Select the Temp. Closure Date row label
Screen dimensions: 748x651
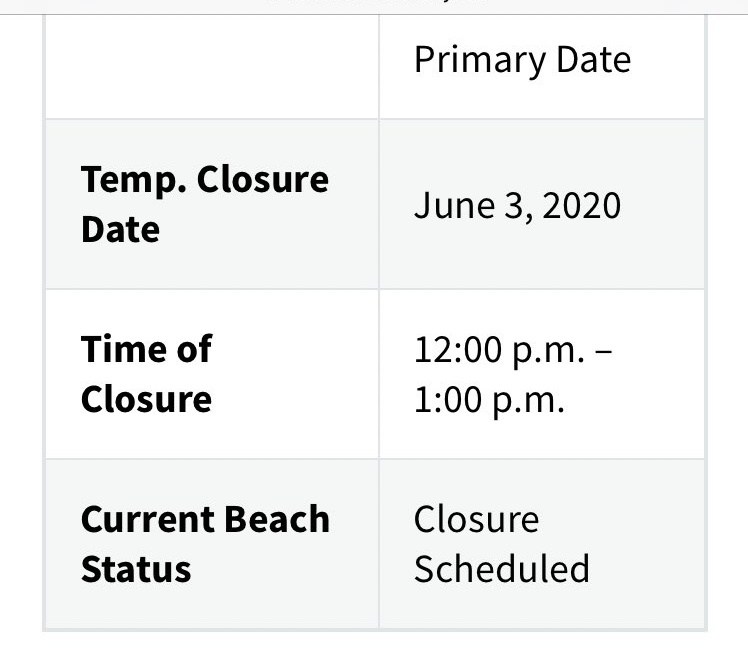pos(204,204)
